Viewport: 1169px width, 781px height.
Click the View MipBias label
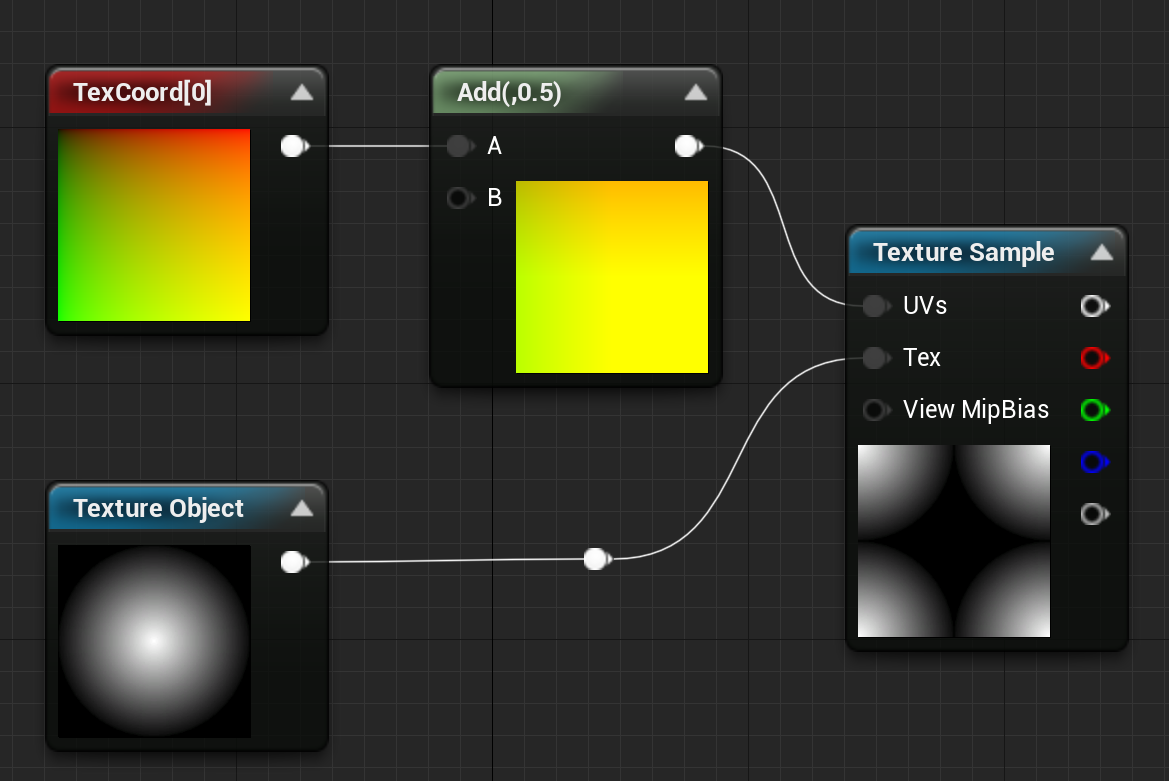(x=976, y=410)
